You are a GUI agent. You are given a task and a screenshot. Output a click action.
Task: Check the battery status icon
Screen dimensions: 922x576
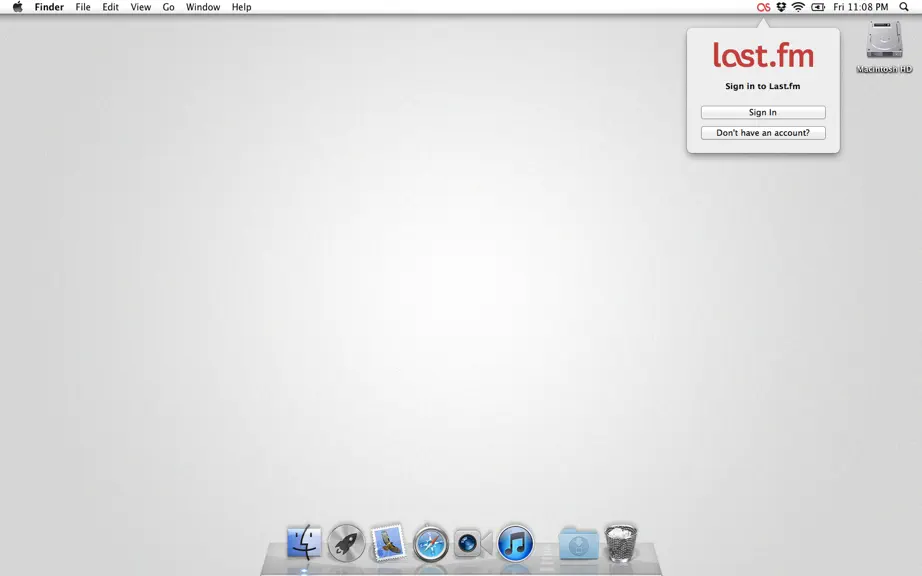click(818, 7)
